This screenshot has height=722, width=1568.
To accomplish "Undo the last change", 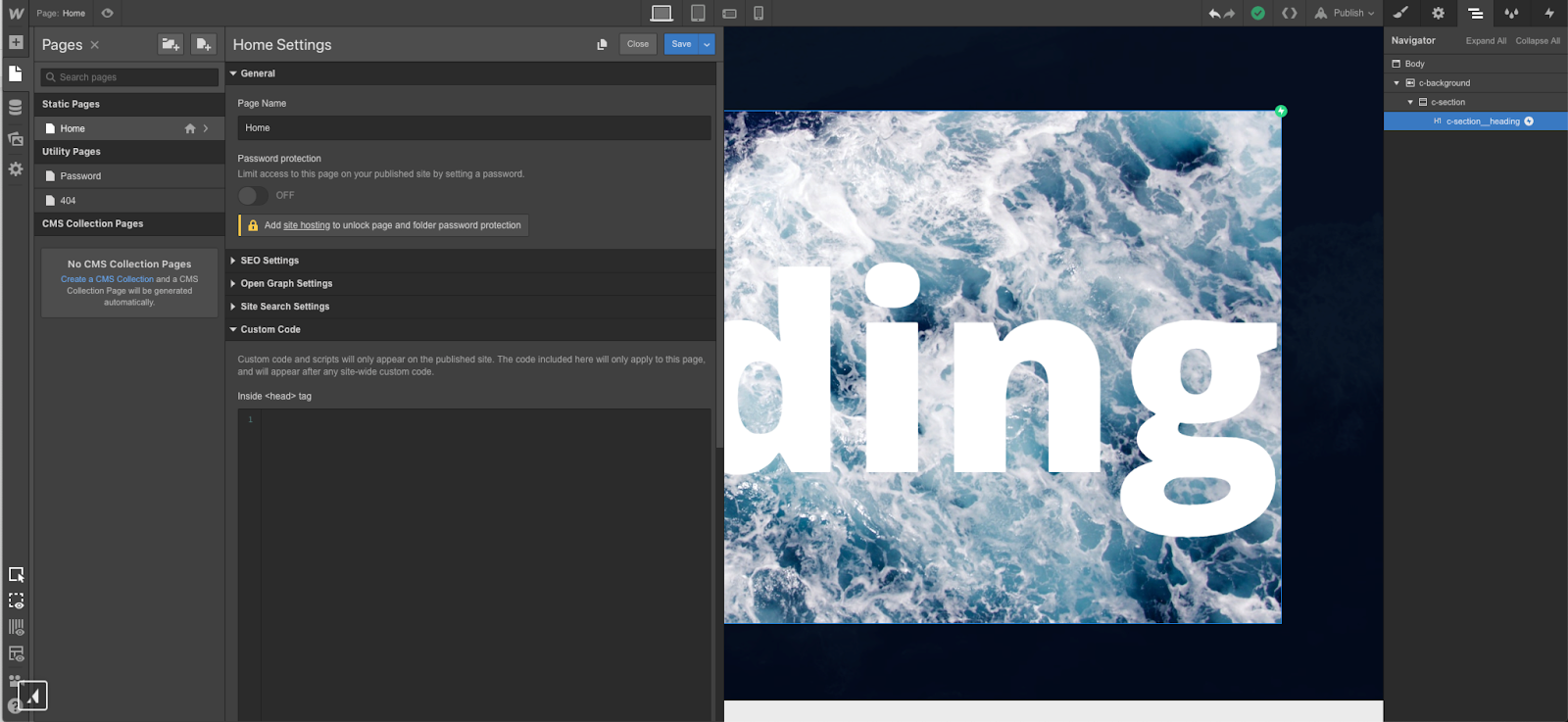I will [1215, 14].
